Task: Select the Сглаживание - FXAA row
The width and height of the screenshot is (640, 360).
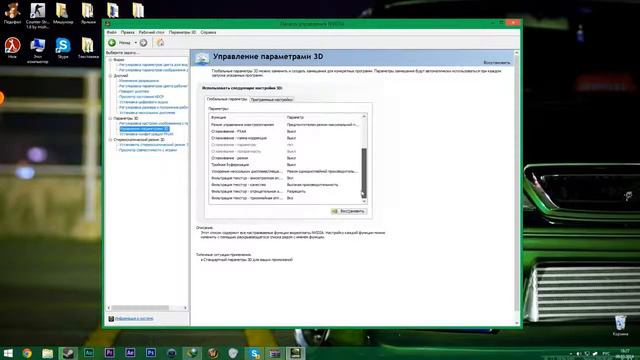Action: (285, 131)
